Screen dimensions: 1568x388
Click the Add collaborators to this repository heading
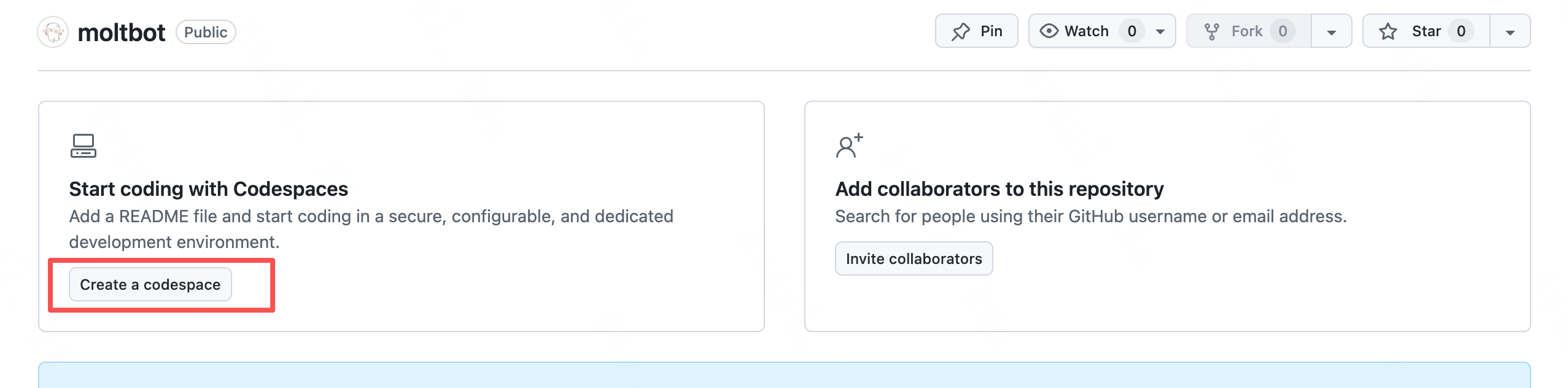999,189
